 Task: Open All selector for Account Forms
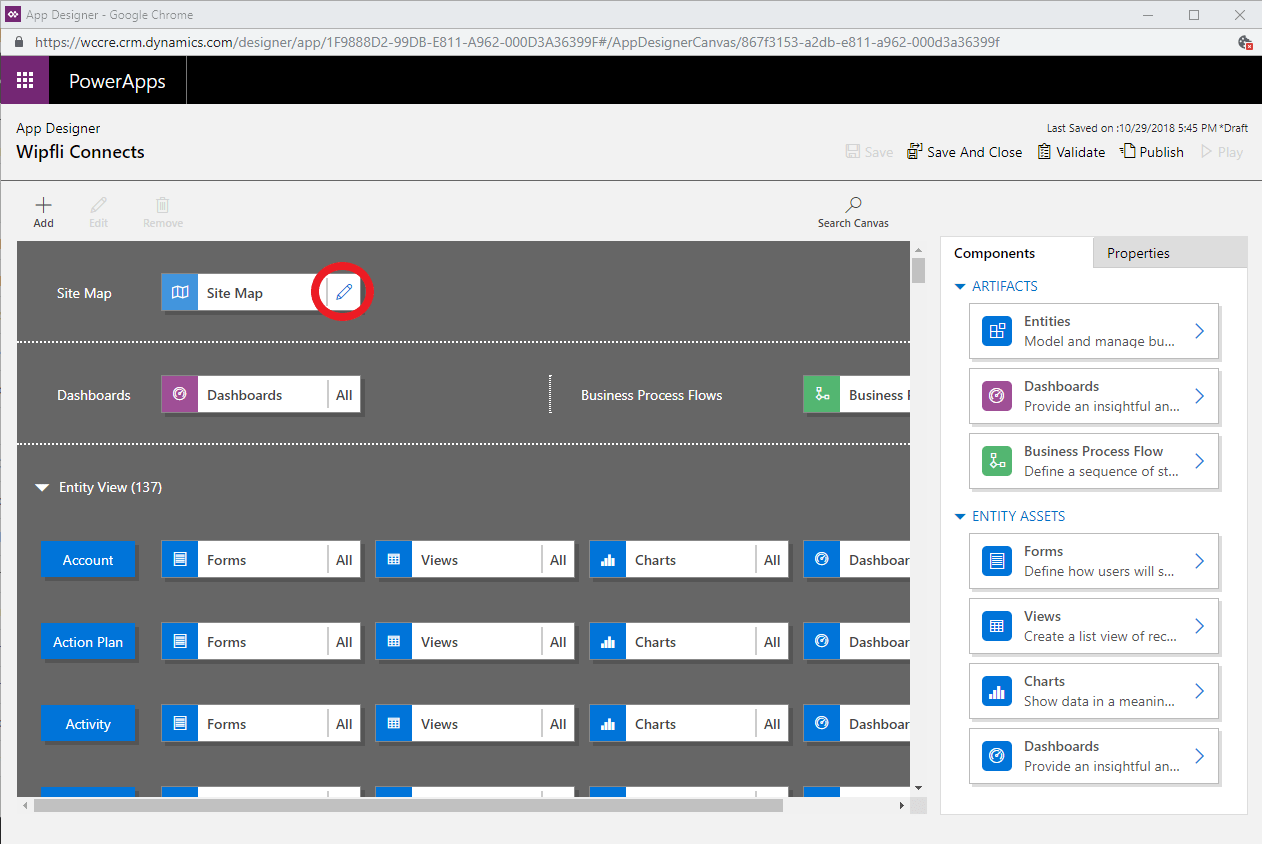[x=344, y=560]
